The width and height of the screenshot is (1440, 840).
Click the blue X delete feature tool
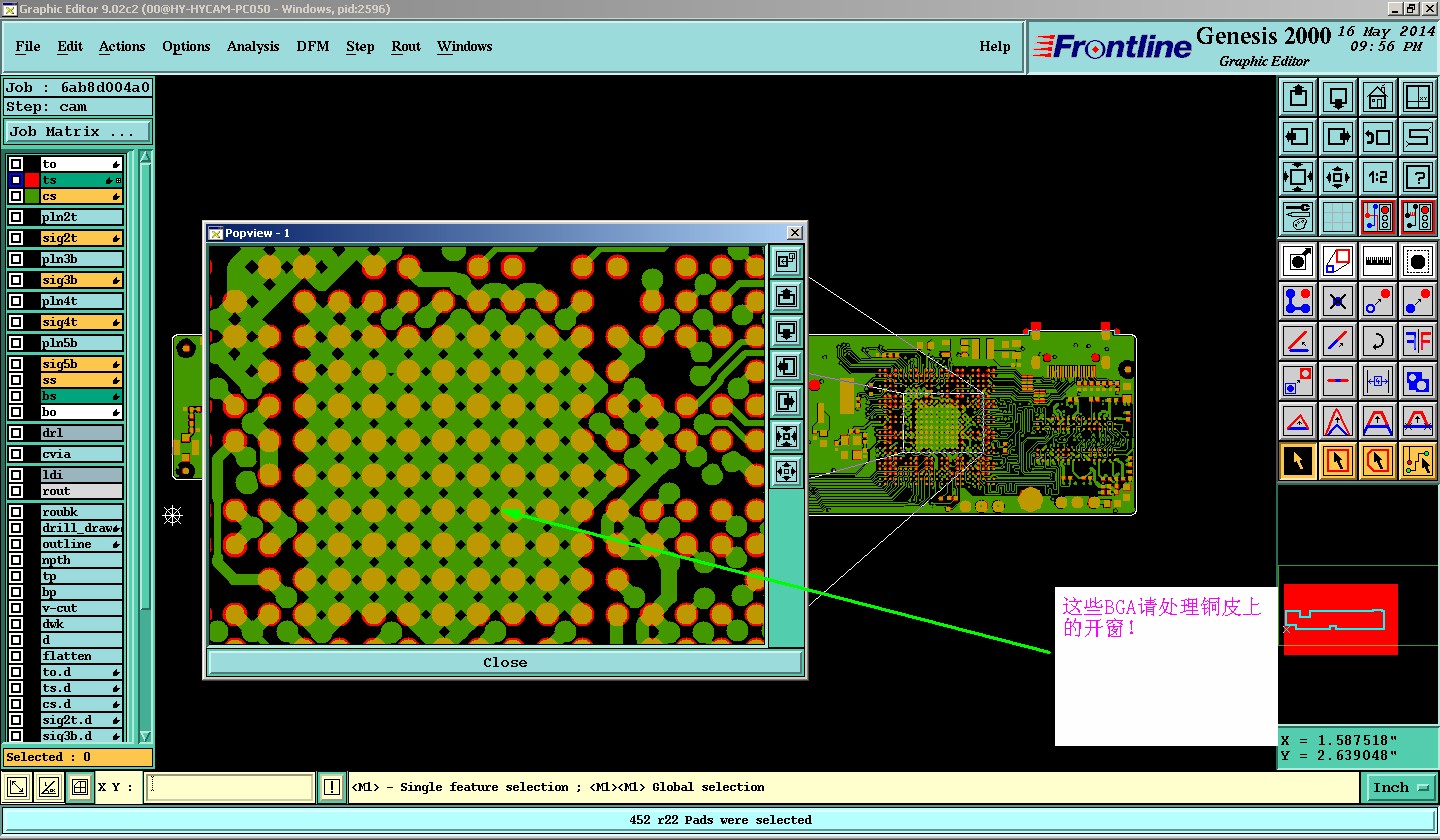pyautogui.click(x=1338, y=300)
